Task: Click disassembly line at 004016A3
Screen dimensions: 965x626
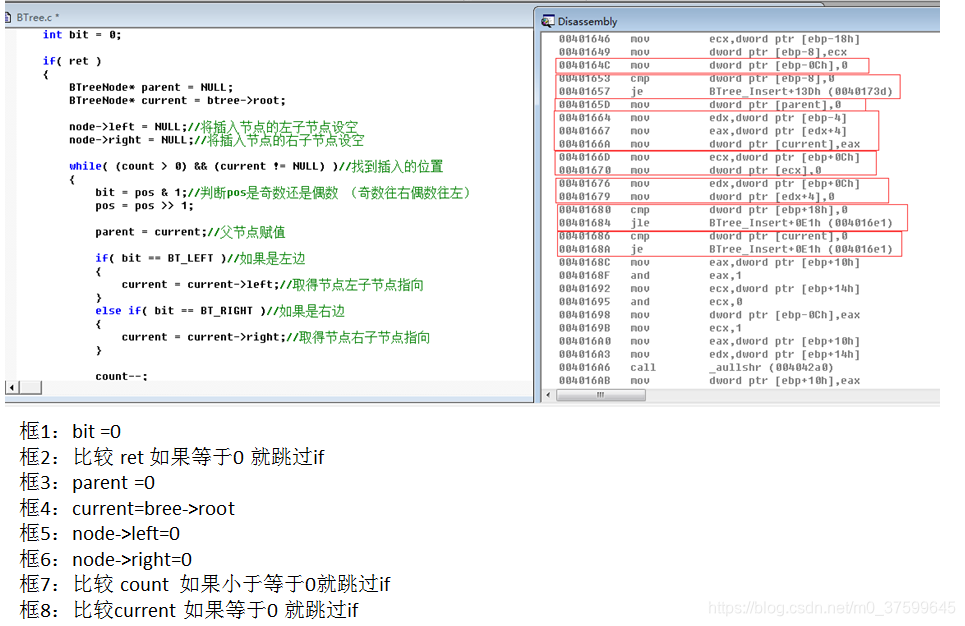Action: pyautogui.click(x=710, y=354)
